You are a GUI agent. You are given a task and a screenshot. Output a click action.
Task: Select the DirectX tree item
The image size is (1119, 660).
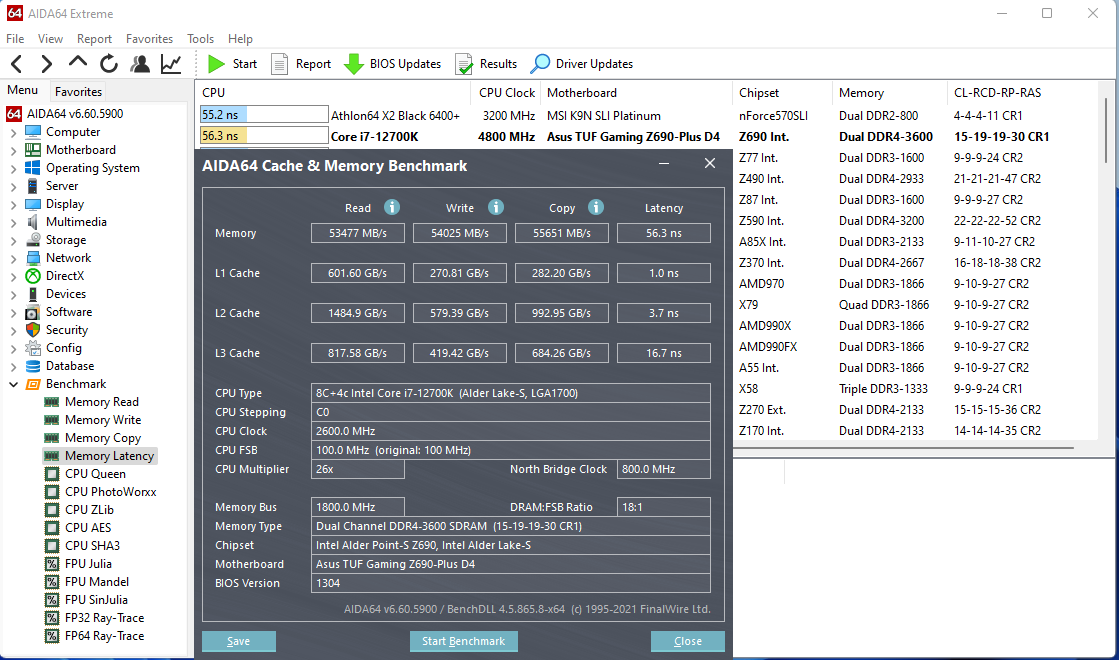tap(65, 275)
